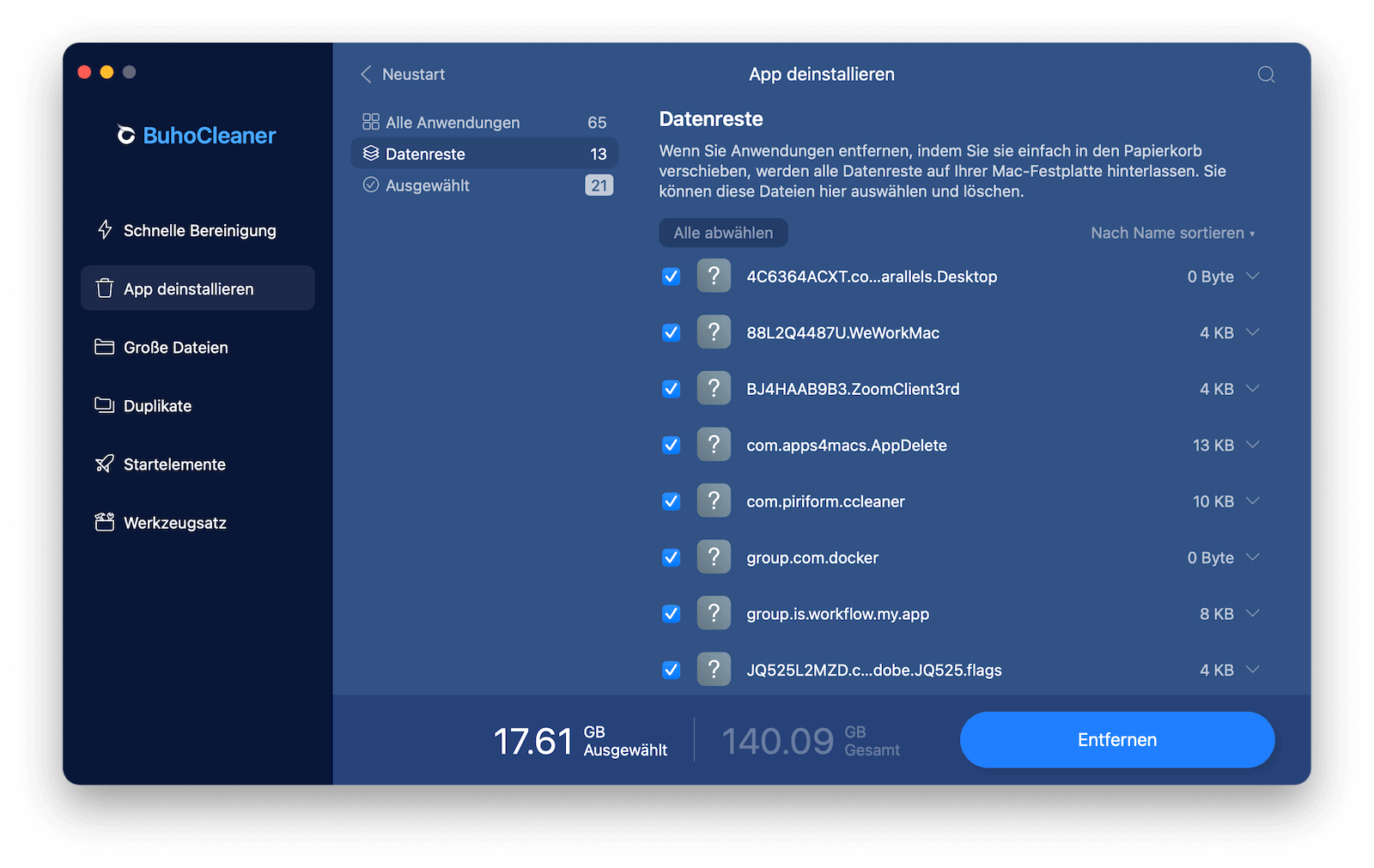Click the folder icon for Große Dateien

[105, 347]
